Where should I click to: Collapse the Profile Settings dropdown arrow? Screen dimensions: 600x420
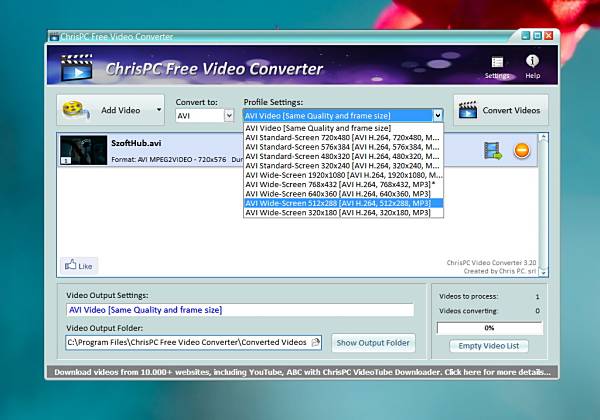click(437, 116)
